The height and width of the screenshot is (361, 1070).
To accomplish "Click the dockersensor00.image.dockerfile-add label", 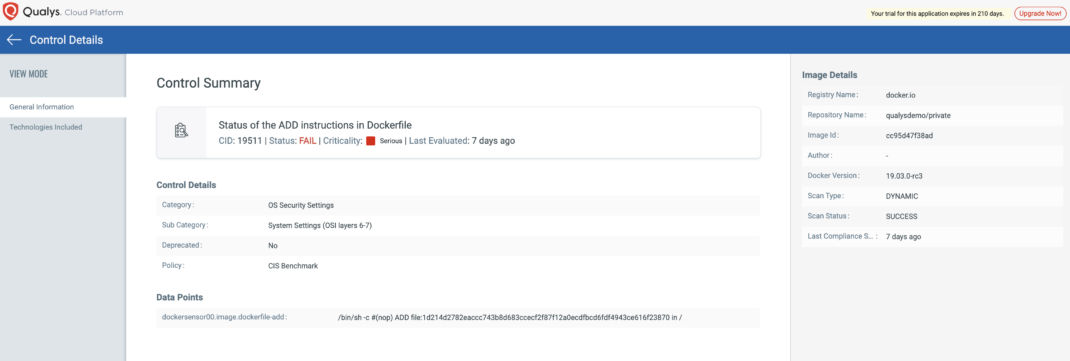I will 224,317.
